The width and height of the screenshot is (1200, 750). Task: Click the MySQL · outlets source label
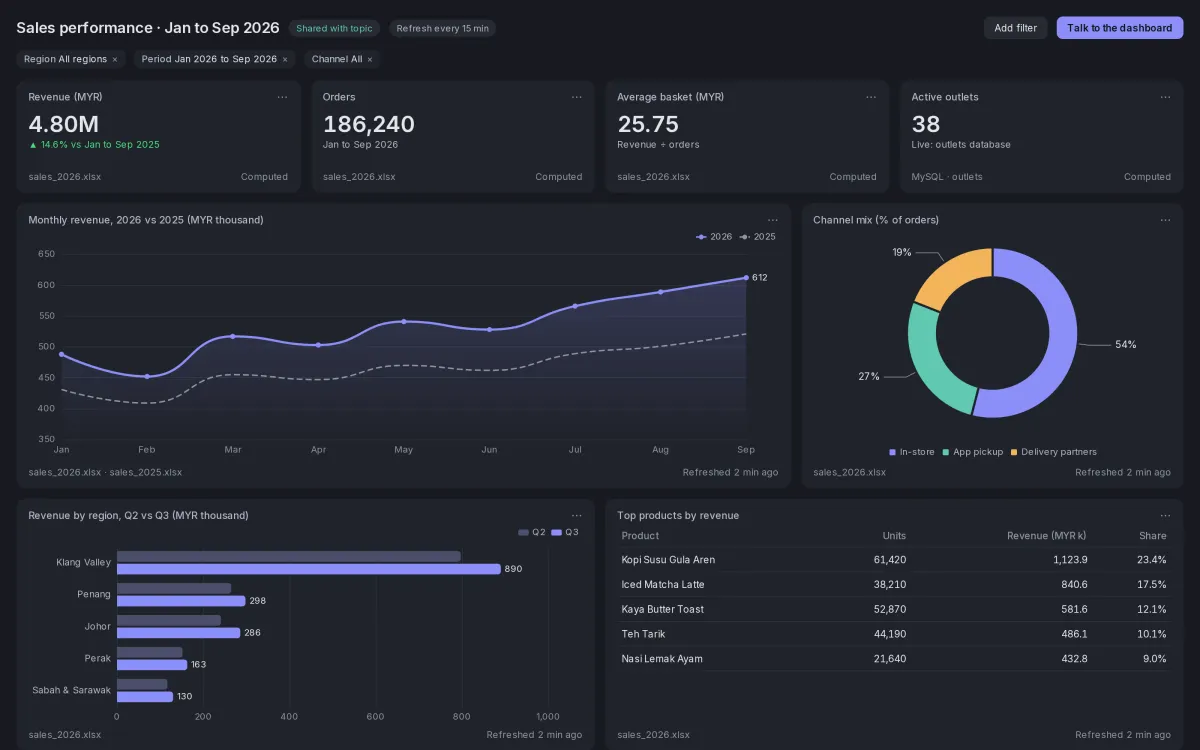tap(947, 177)
